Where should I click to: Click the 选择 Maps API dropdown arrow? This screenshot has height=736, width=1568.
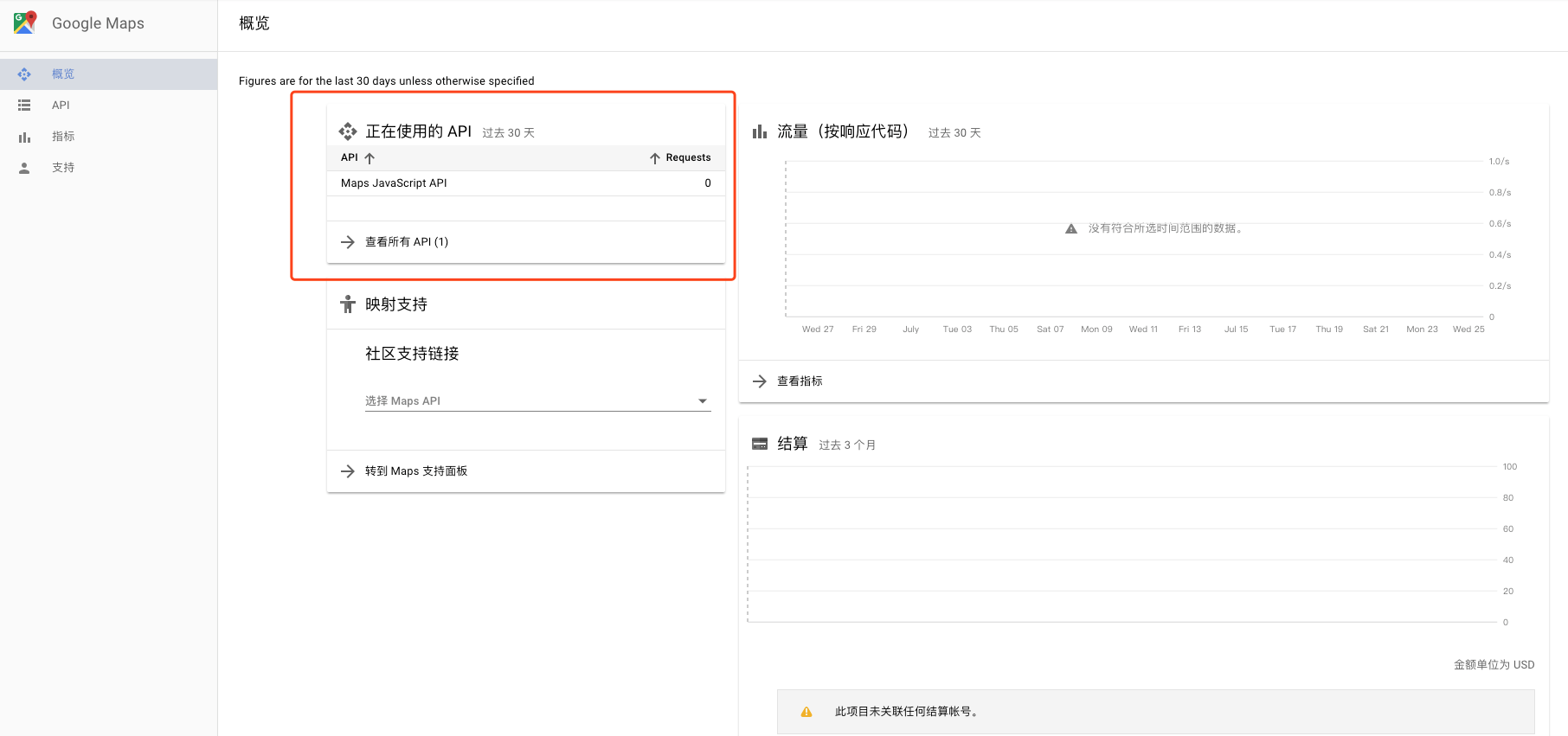click(x=703, y=401)
